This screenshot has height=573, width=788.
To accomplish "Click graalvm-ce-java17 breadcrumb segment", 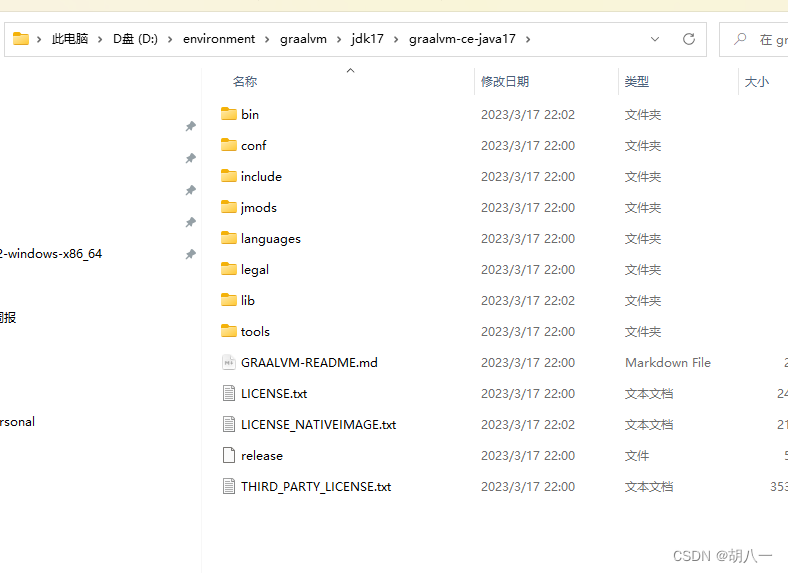I will 462,39.
